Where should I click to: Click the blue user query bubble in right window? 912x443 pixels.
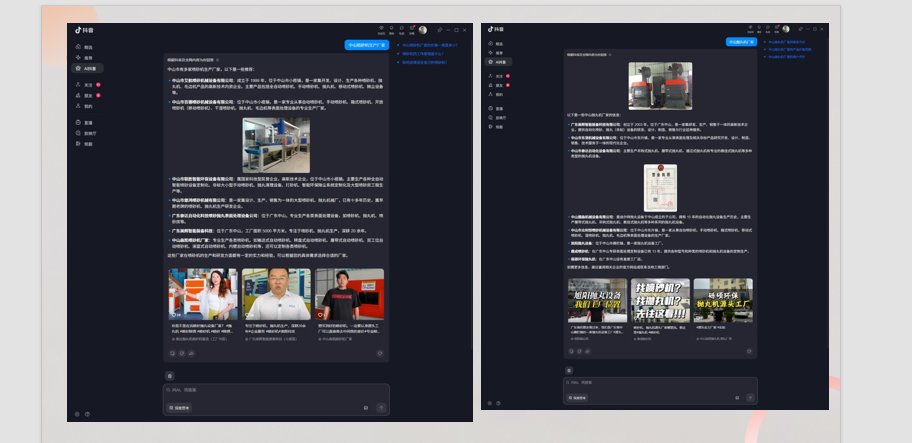[x=741, y=42]
